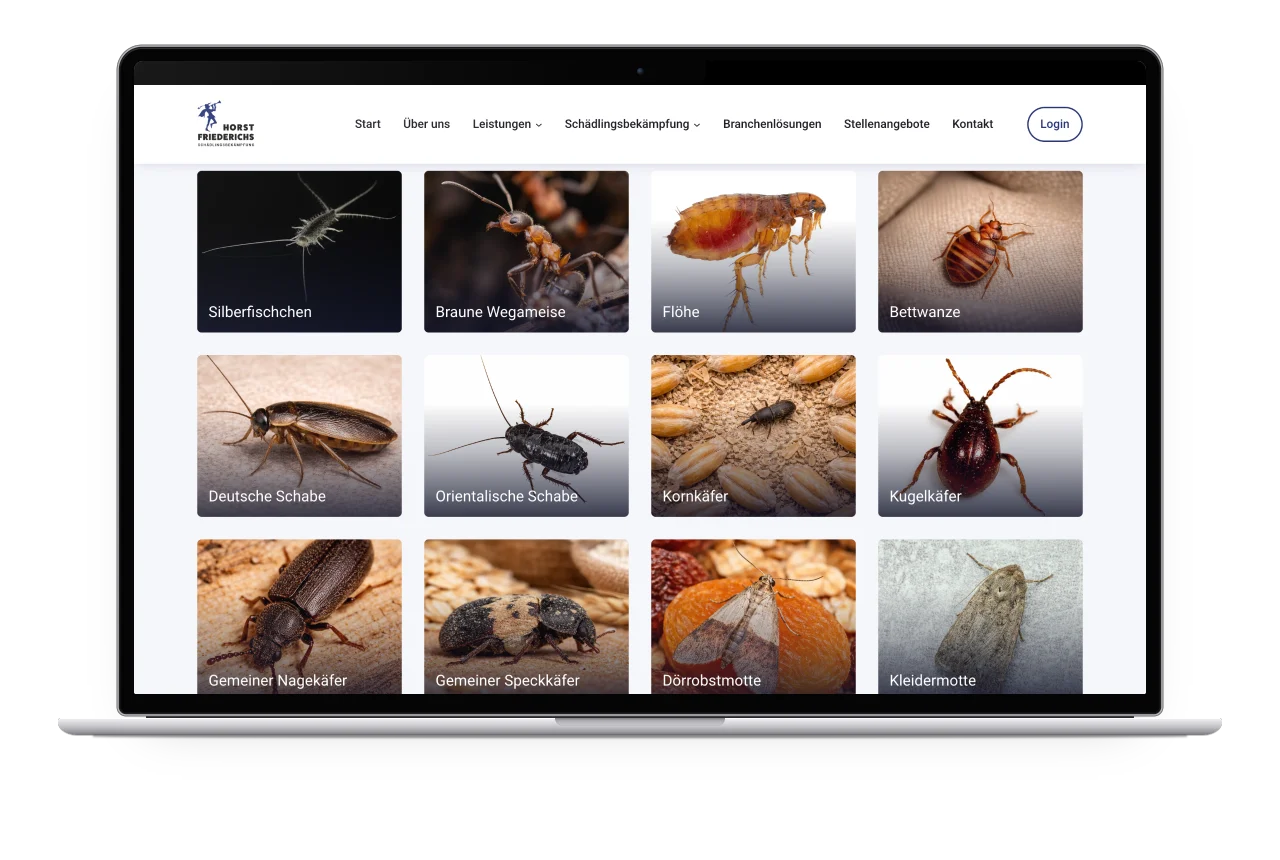Select the Flöhe pest card
The image size is (1280, 860).
[x=753, y=251]
